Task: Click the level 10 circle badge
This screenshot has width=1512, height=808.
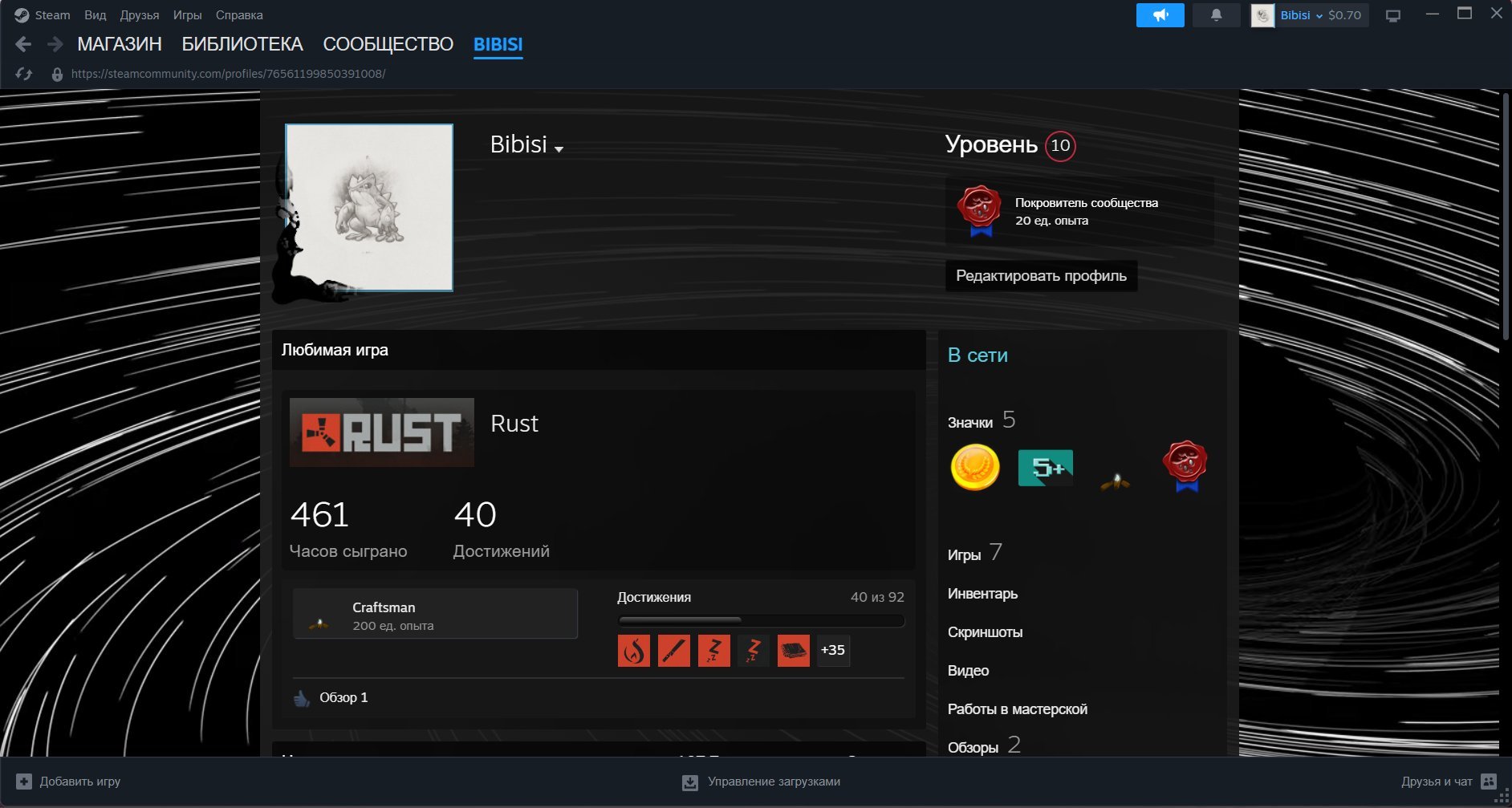Action: coord(1060,146)
